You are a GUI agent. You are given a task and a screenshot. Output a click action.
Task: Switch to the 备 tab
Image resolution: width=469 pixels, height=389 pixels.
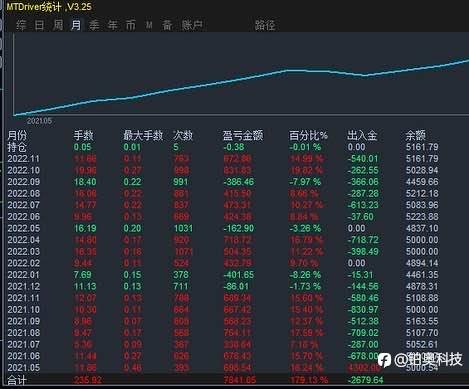pyautogui.click(x=167, y=25)
